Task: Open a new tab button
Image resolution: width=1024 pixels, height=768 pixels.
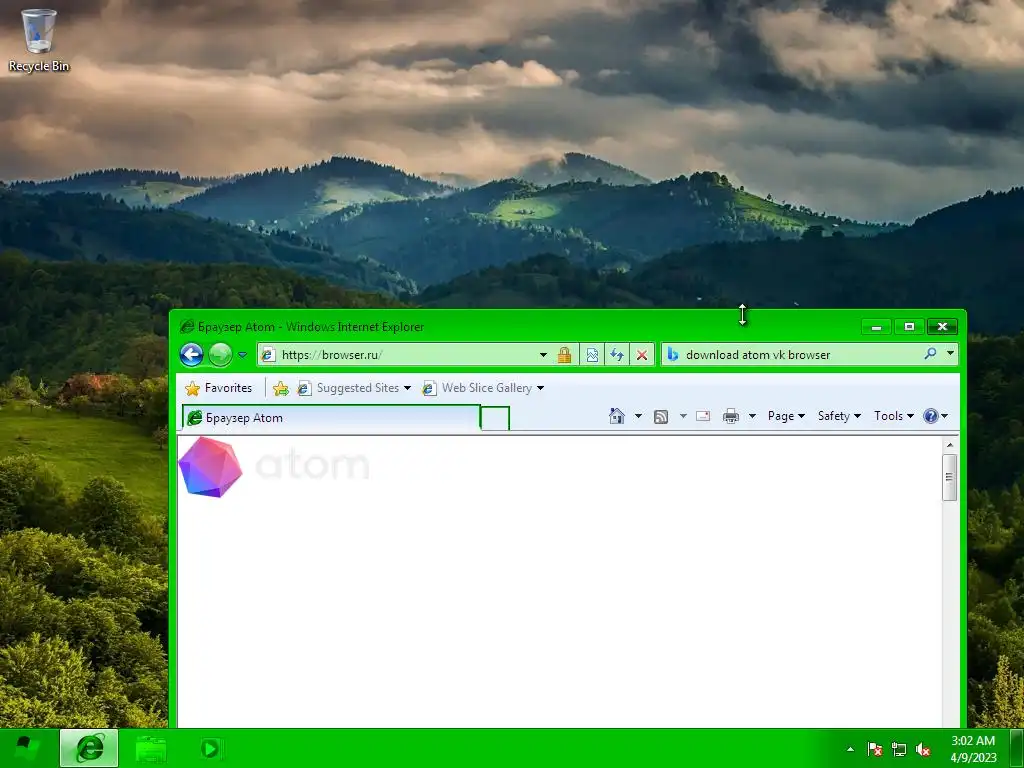Action: click(x=495, y=419)
